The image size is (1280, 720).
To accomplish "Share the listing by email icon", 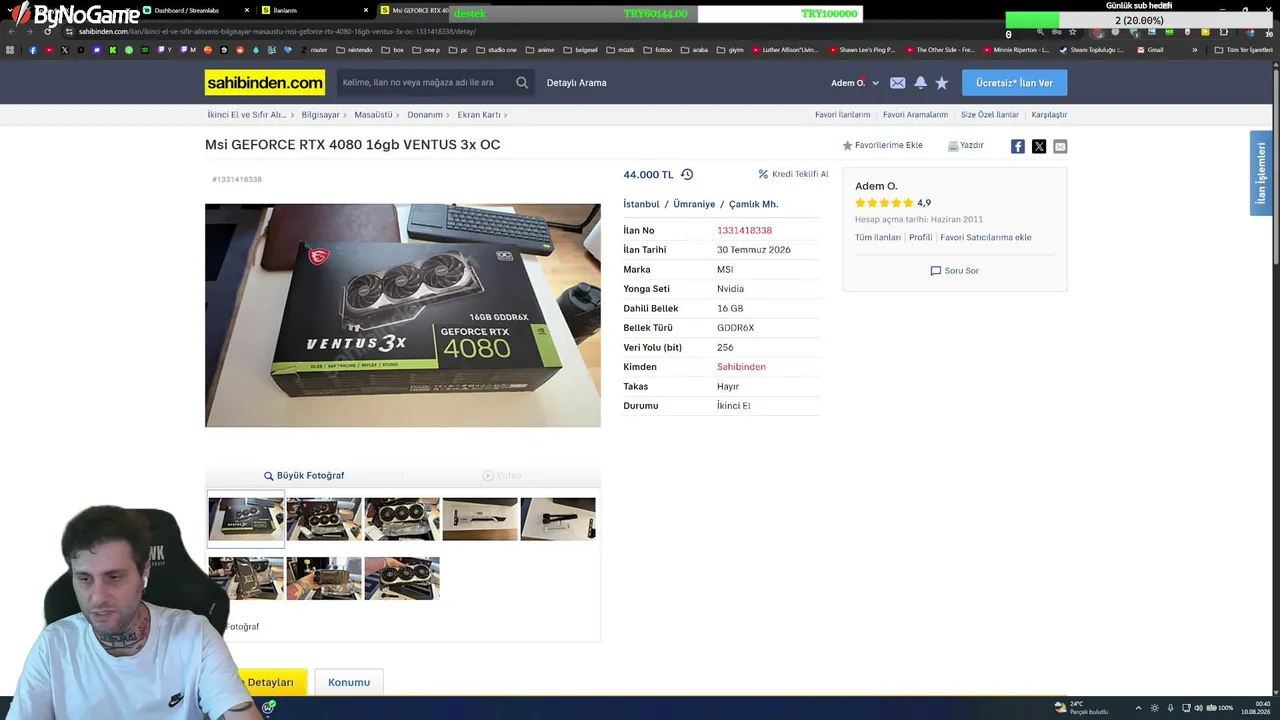I will (x=1060, y=146).
